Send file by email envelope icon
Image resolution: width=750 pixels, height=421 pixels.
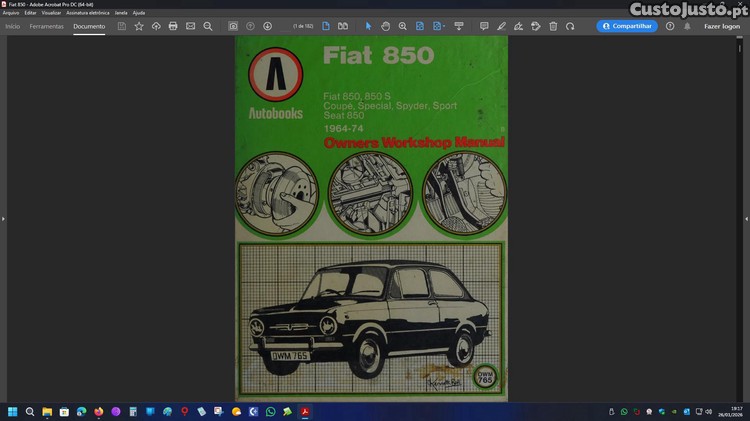click(x=190, y=26)
